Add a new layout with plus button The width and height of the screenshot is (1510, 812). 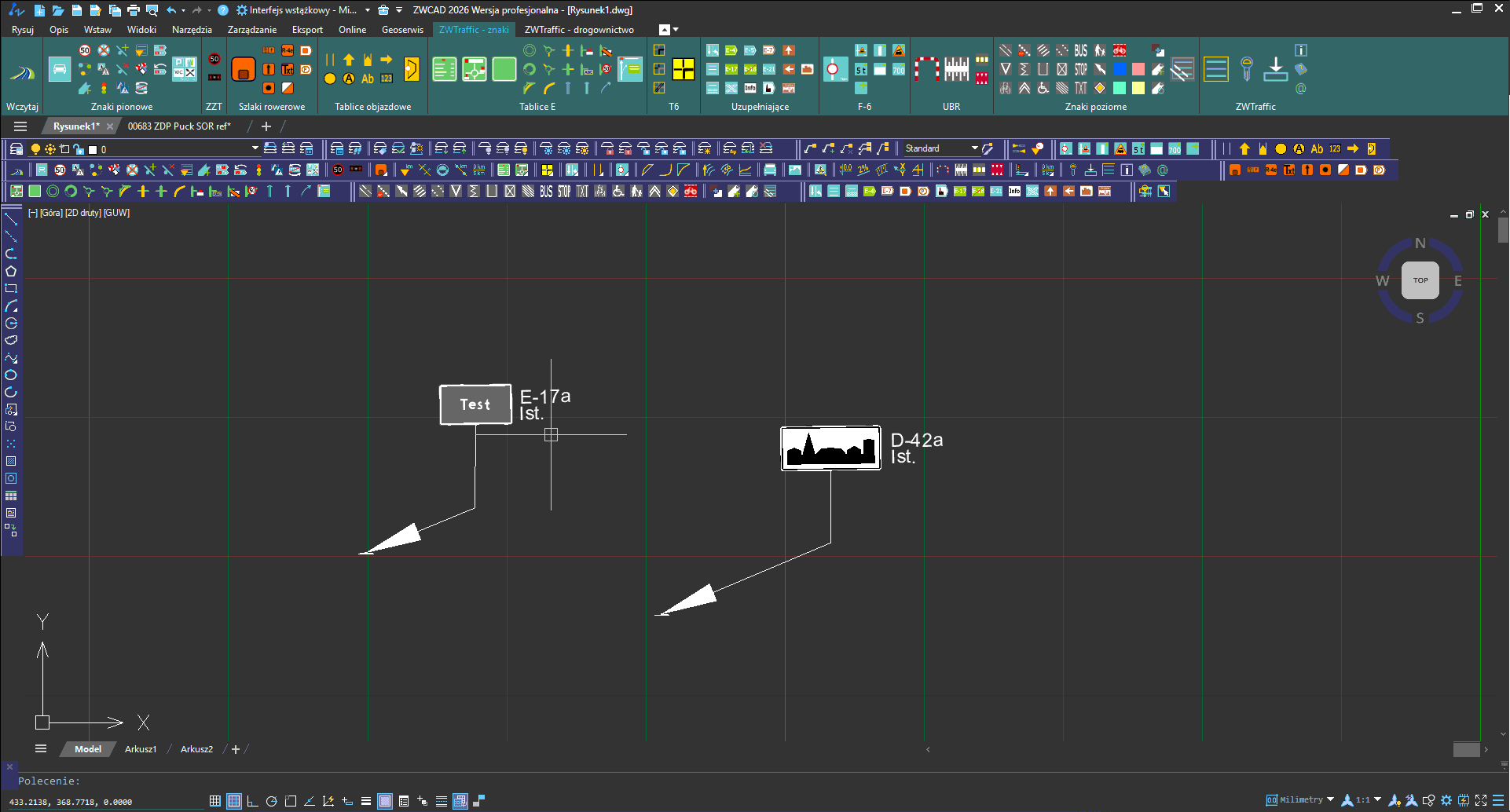(x=236, y=749)
